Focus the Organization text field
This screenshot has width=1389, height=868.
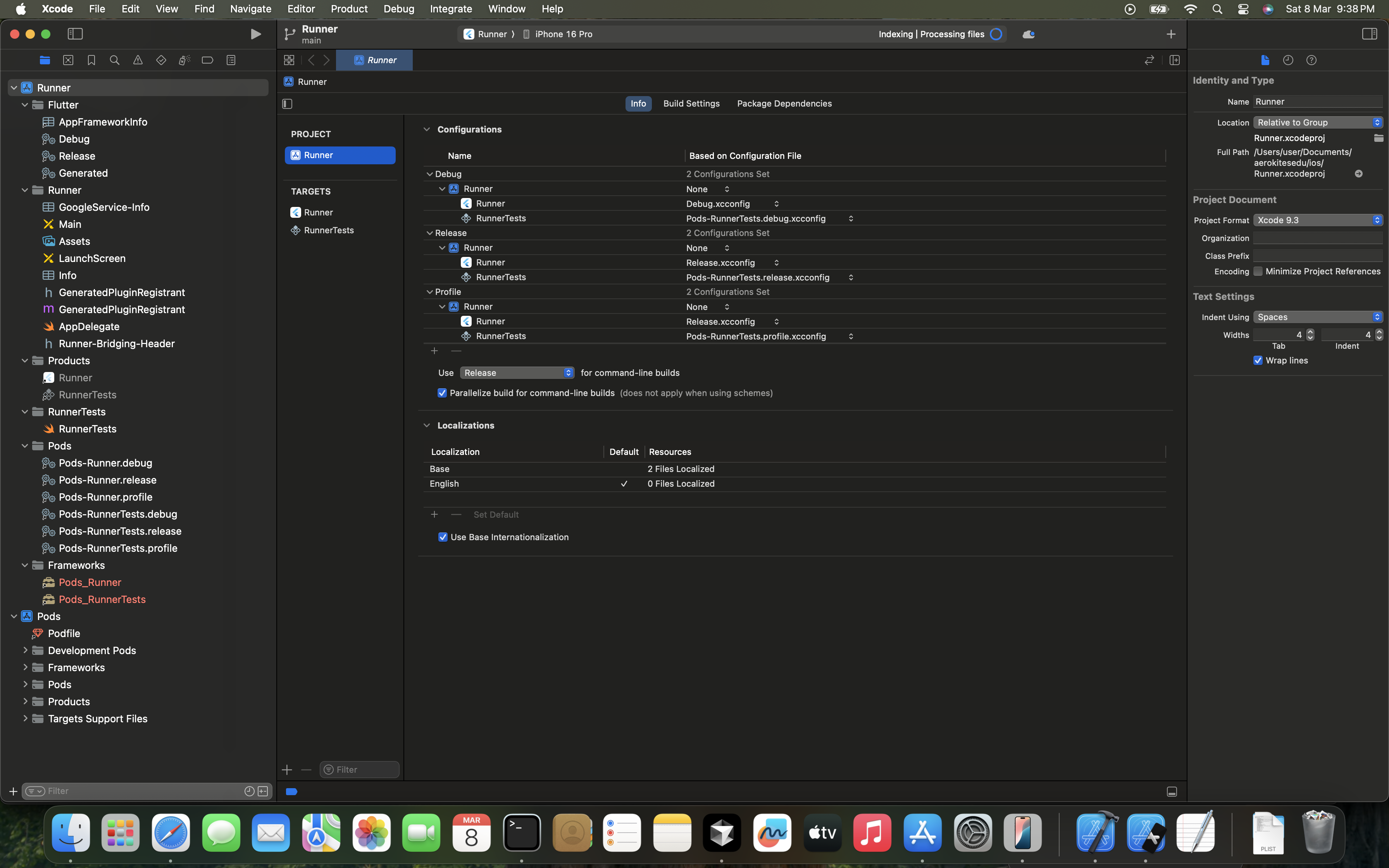click(x=1318, y=238)
